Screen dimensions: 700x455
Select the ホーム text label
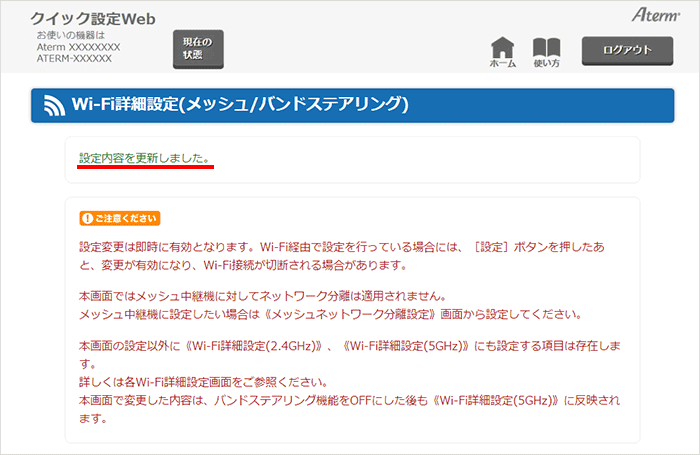[x=502, y=64]
